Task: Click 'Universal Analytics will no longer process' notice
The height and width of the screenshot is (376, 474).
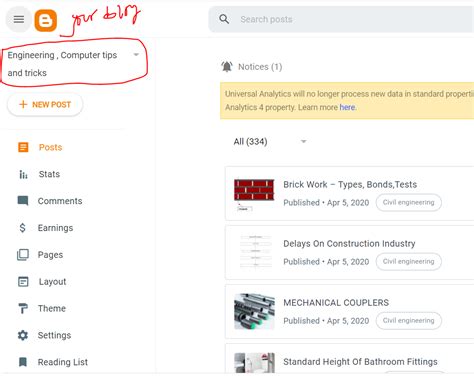Action: pos(347,101)
